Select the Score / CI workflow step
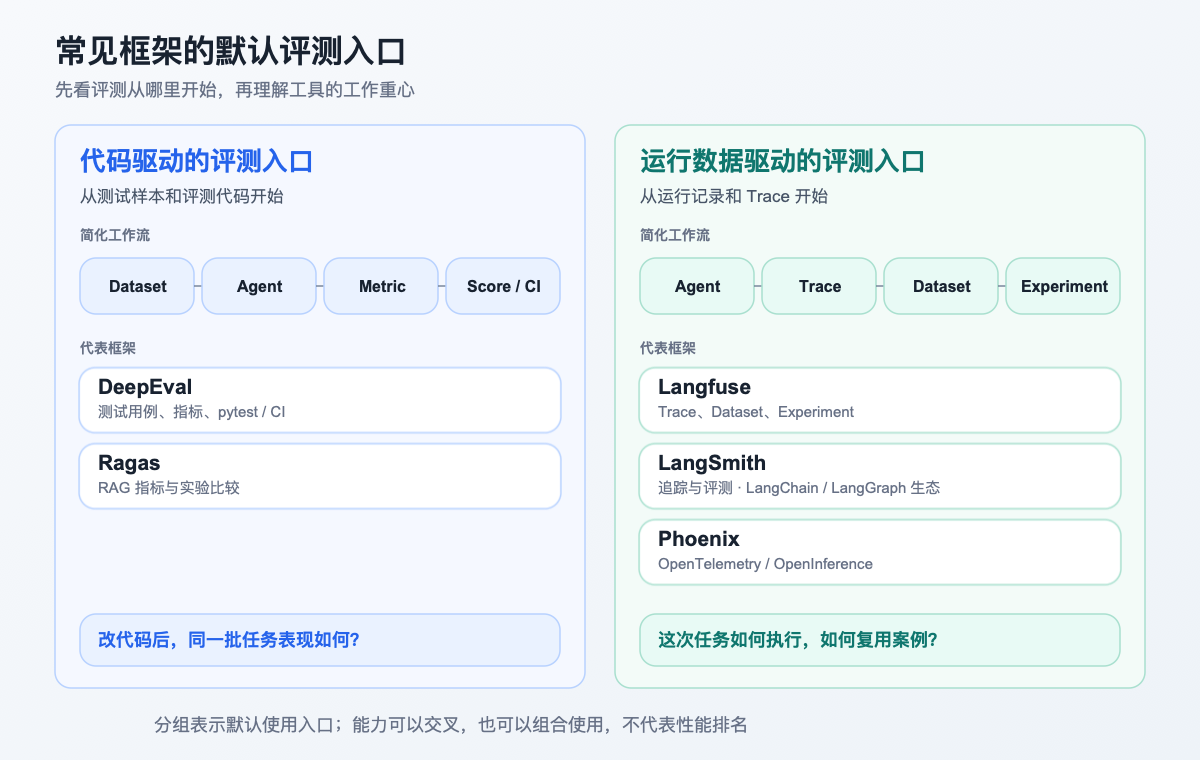The width and height of the screenshot is (1200, 760). [x=503, y=286]
